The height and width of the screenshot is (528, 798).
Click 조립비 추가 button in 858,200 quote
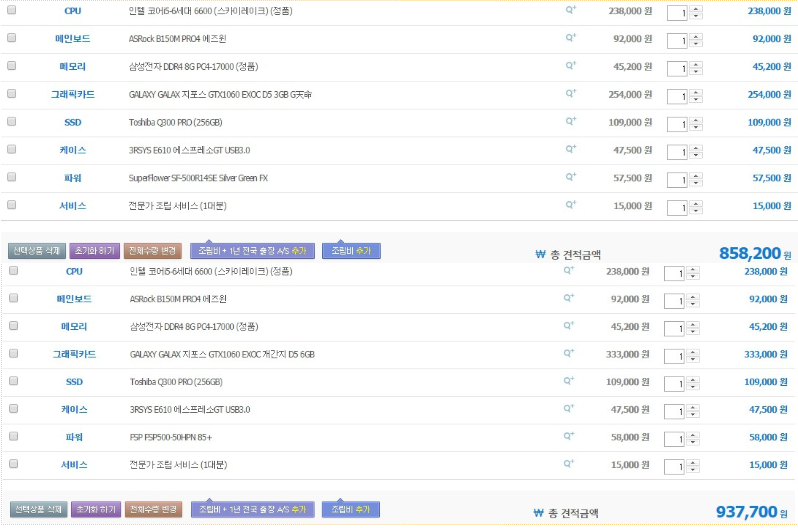[x=351, y=251]
